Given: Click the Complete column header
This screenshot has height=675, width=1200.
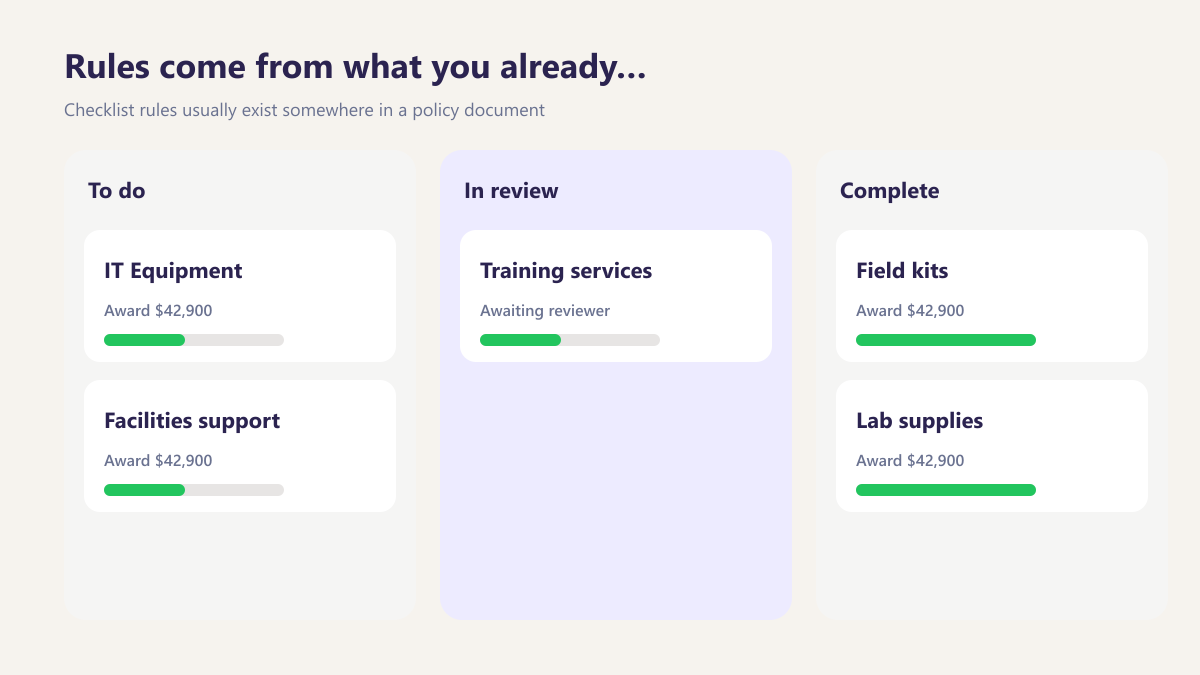Looking at the screenshot, I should 890,190.
